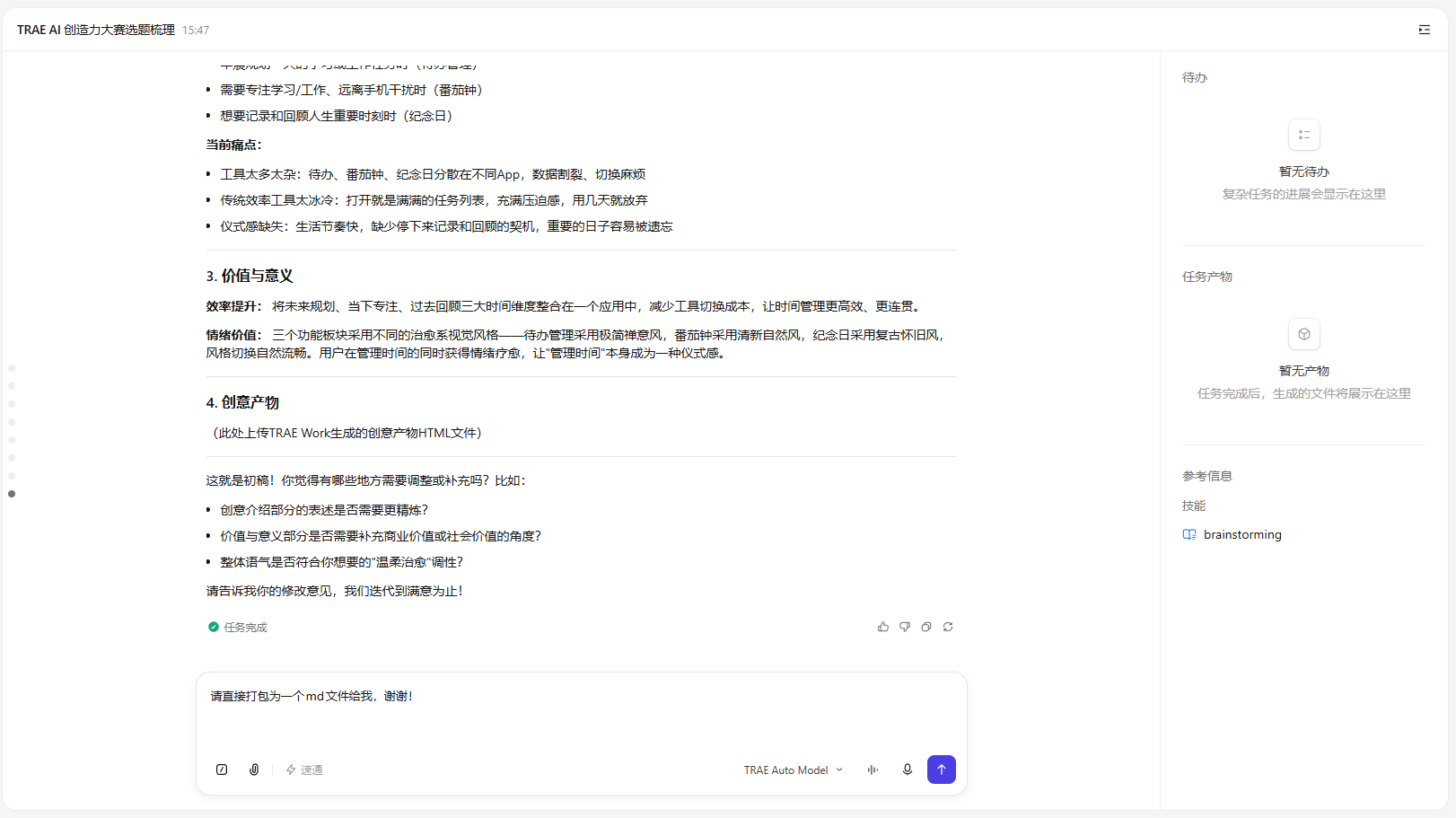The height and width of the screenshot is (818, 1456).
Task: Click the 当前痛点 bold label
Action: (233, 145)
